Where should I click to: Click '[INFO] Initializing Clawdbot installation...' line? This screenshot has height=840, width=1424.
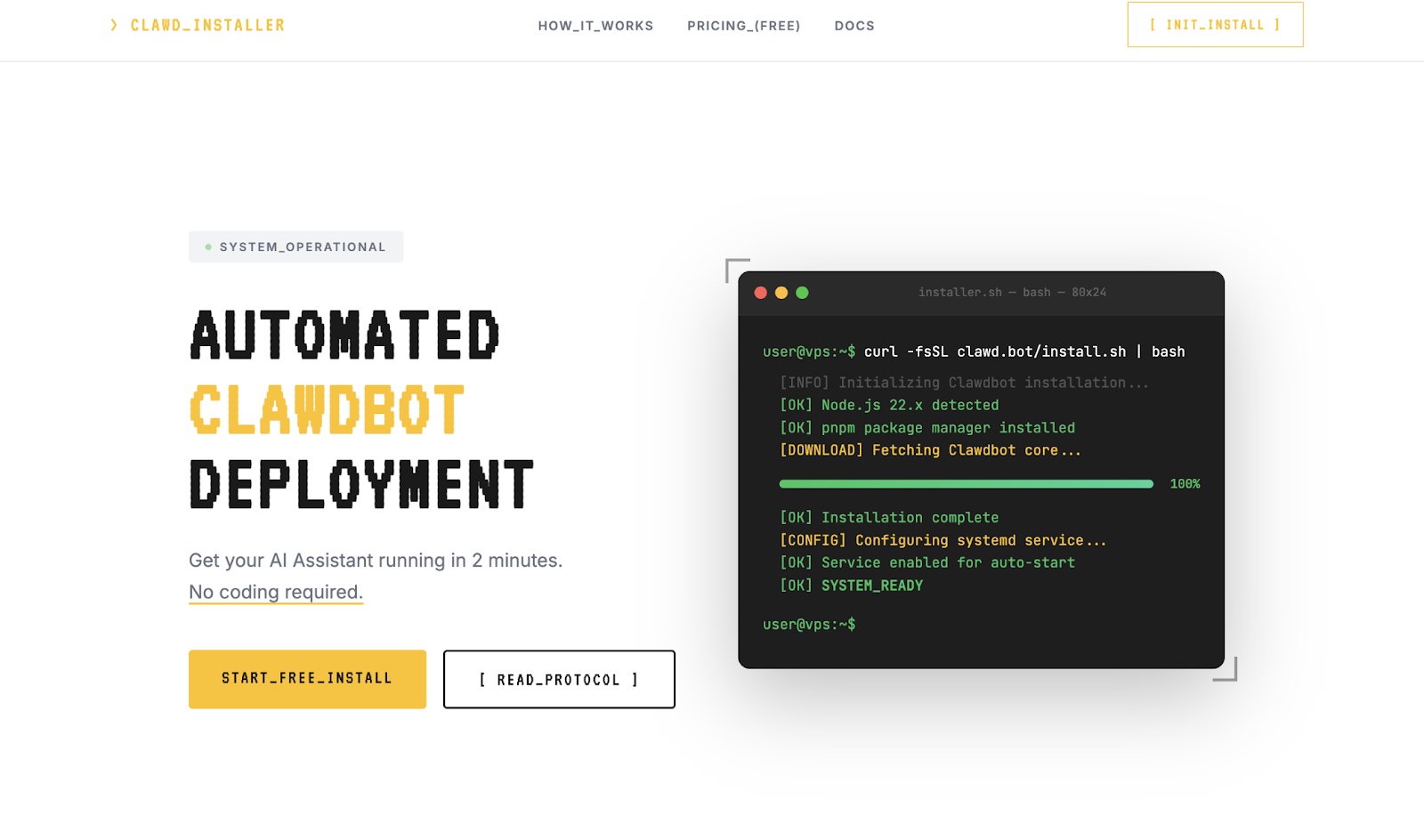click(x=964, y=383)
